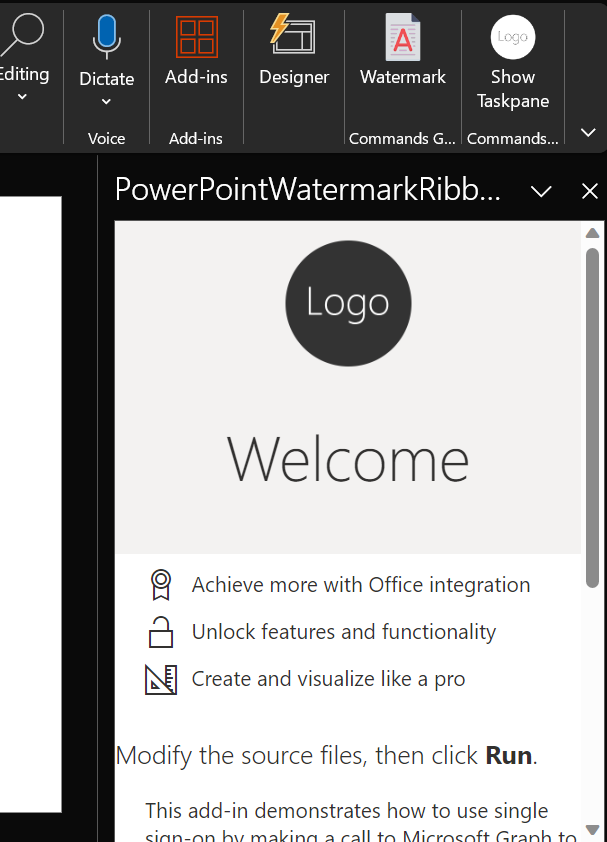The width and height of the screenshot is (607, 842).
Task: Click the taskpane scrollbar down arrow
Action: tap(592, 830)
